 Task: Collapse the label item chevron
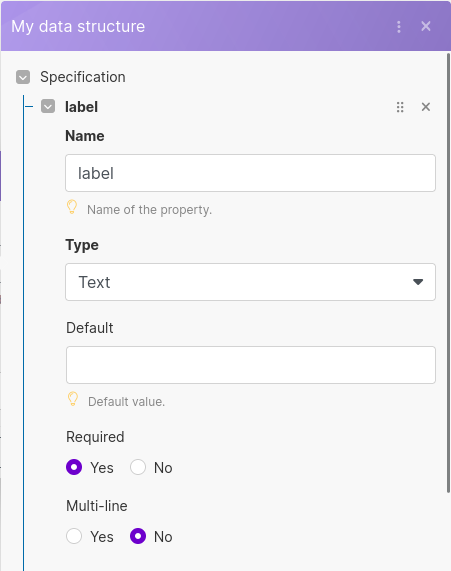(48, 106)
